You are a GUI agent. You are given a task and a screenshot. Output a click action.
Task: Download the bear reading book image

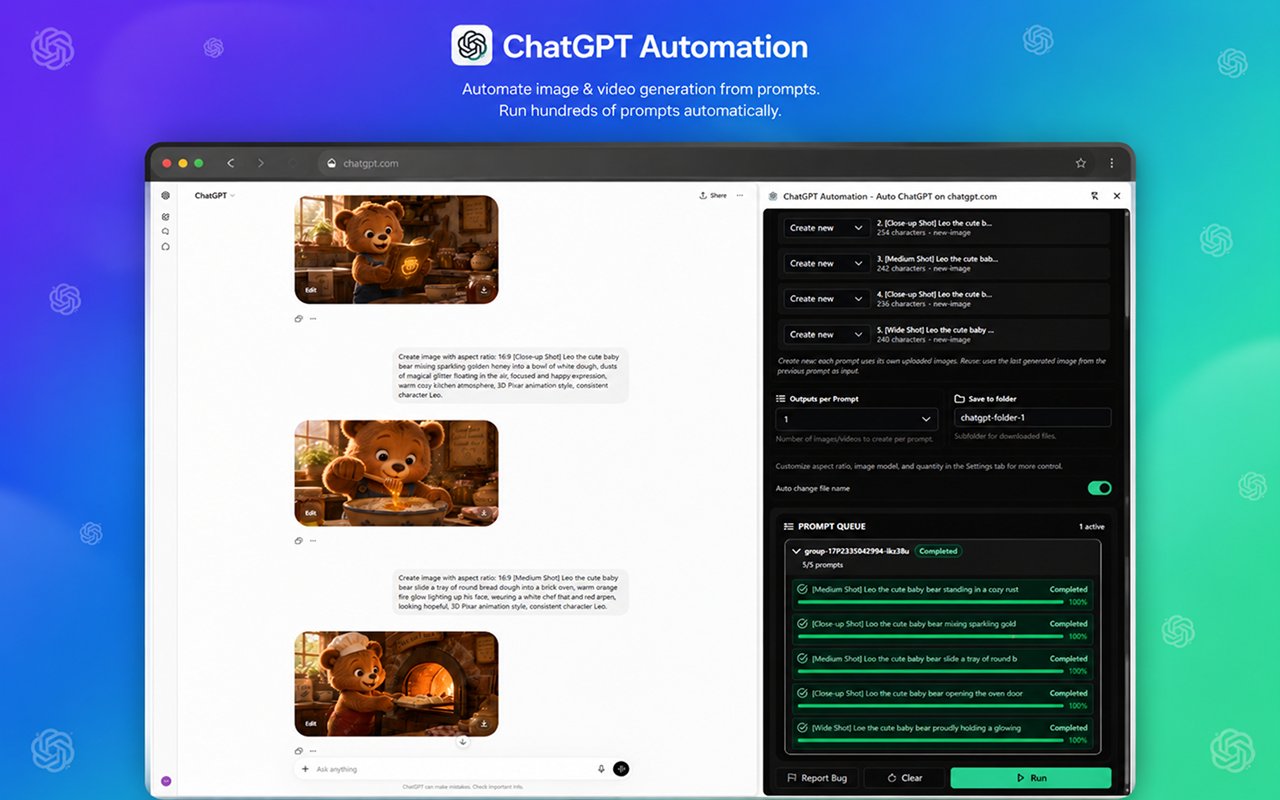click(484, 290)
